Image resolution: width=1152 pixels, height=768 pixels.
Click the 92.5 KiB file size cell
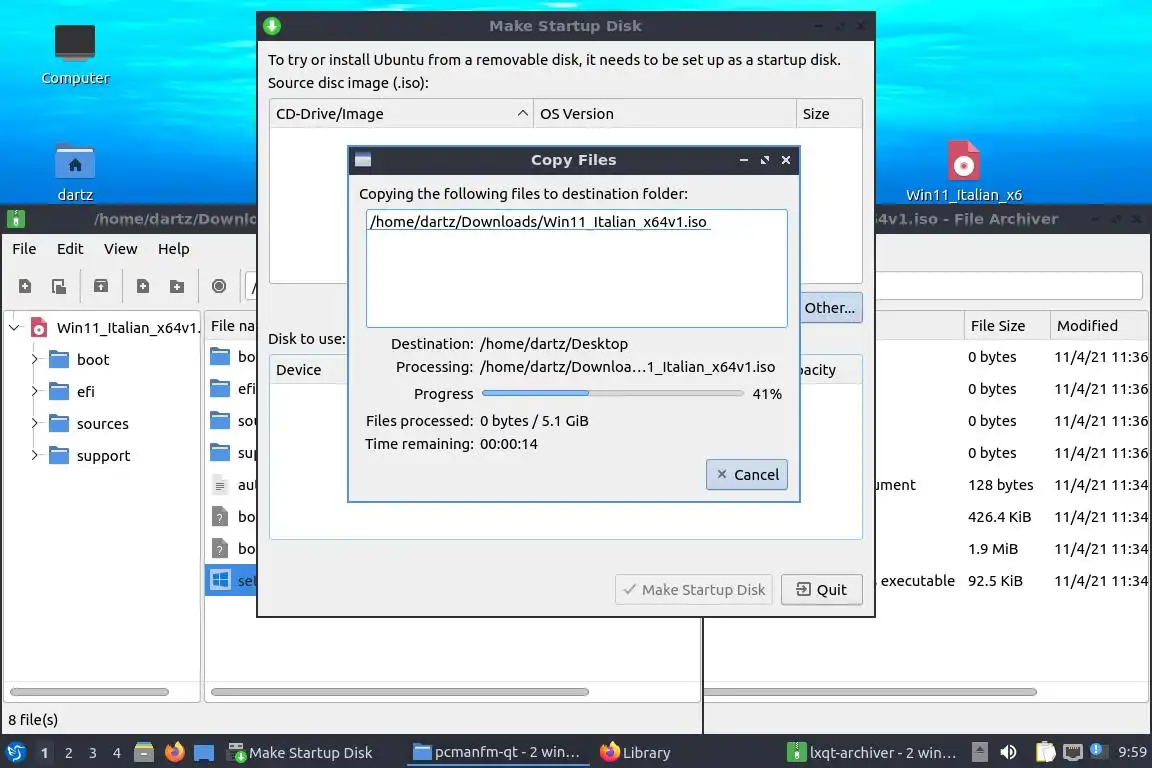tap(995, 581)
